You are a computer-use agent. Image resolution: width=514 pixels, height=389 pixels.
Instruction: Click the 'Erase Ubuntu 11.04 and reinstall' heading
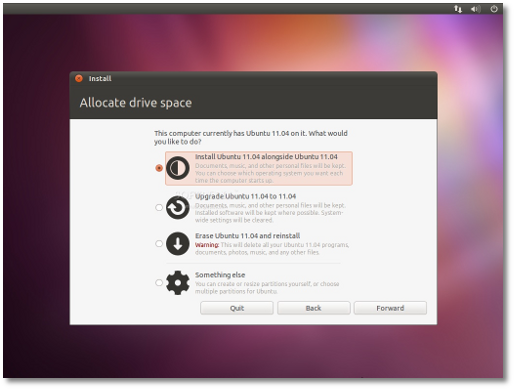[x=247, y=236]
